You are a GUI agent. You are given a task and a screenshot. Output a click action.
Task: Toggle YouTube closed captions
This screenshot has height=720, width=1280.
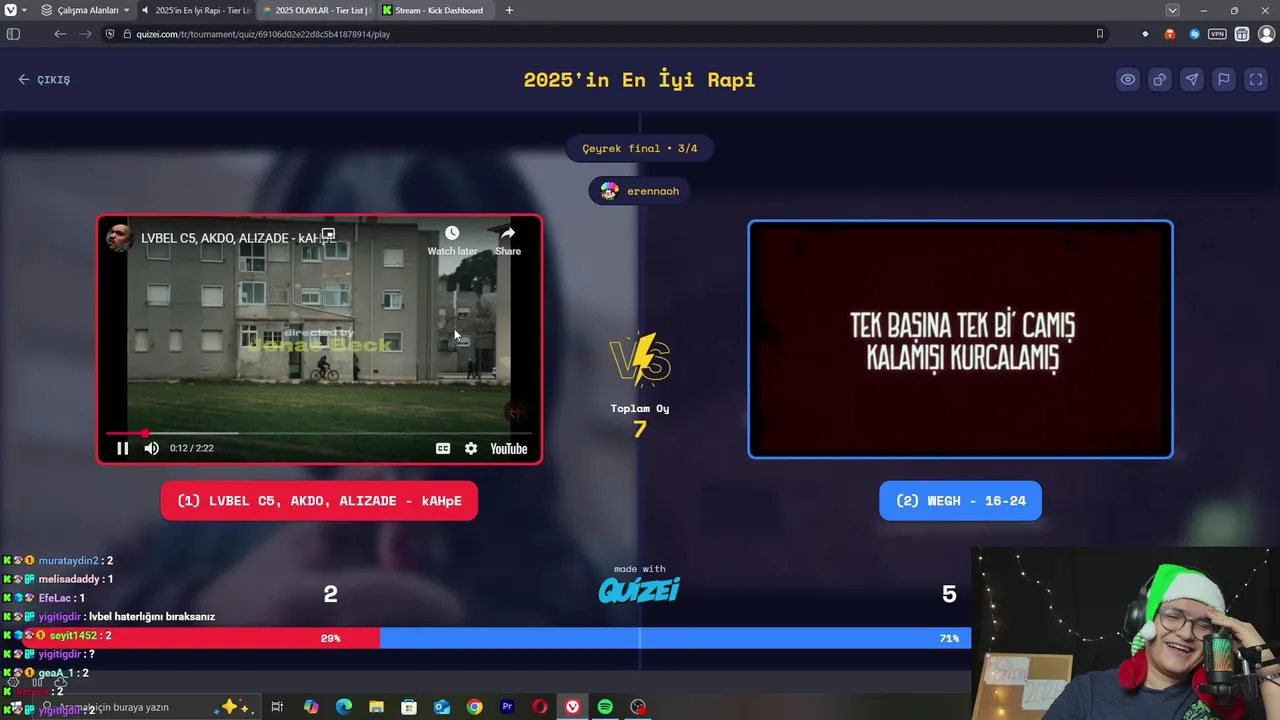[443, 449]
